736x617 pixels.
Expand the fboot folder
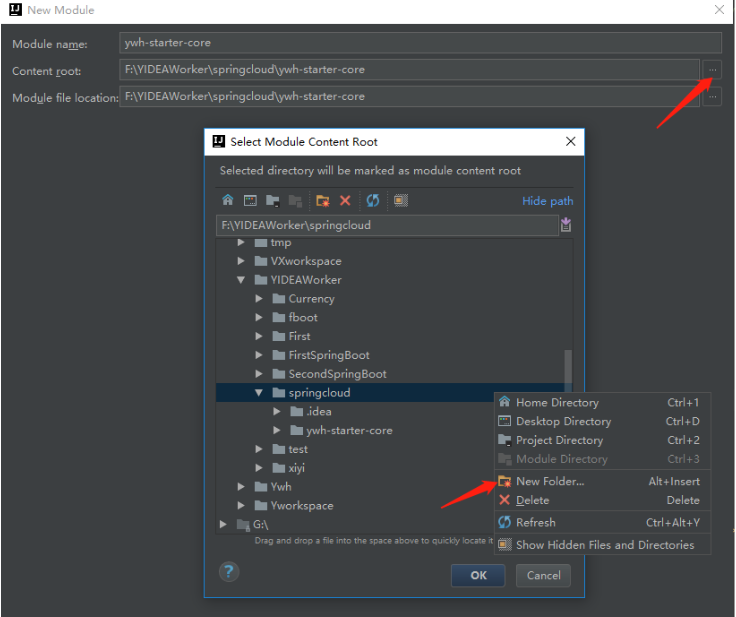point(259,317)
